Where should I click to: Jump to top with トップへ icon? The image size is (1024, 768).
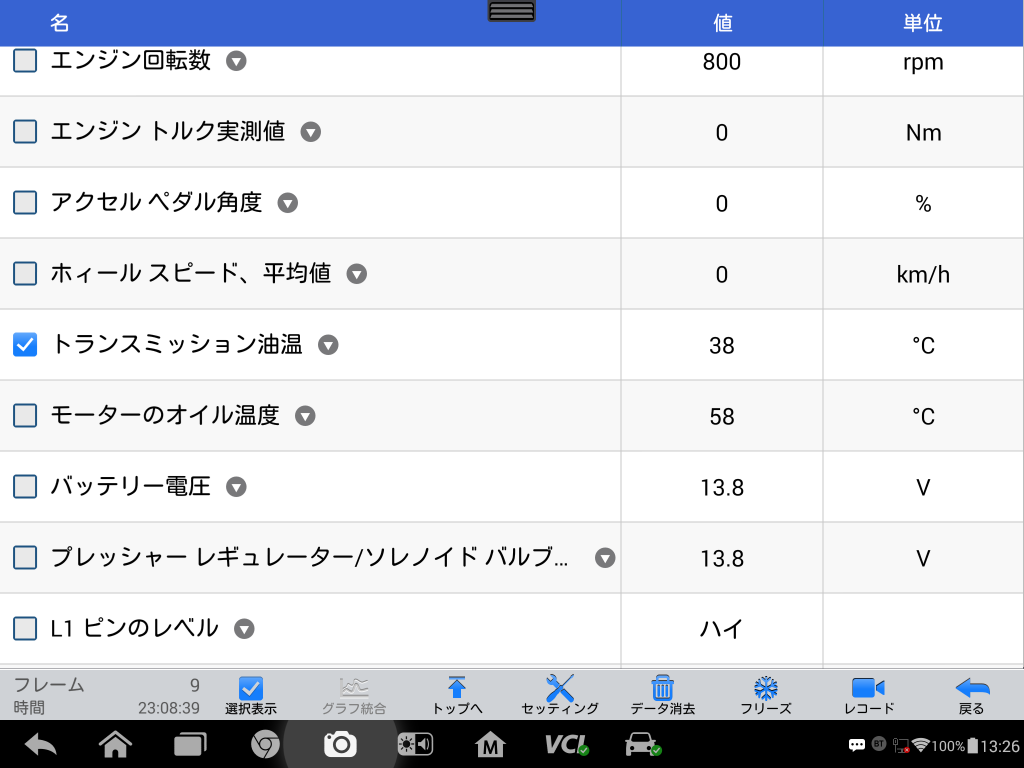(457, 689)
